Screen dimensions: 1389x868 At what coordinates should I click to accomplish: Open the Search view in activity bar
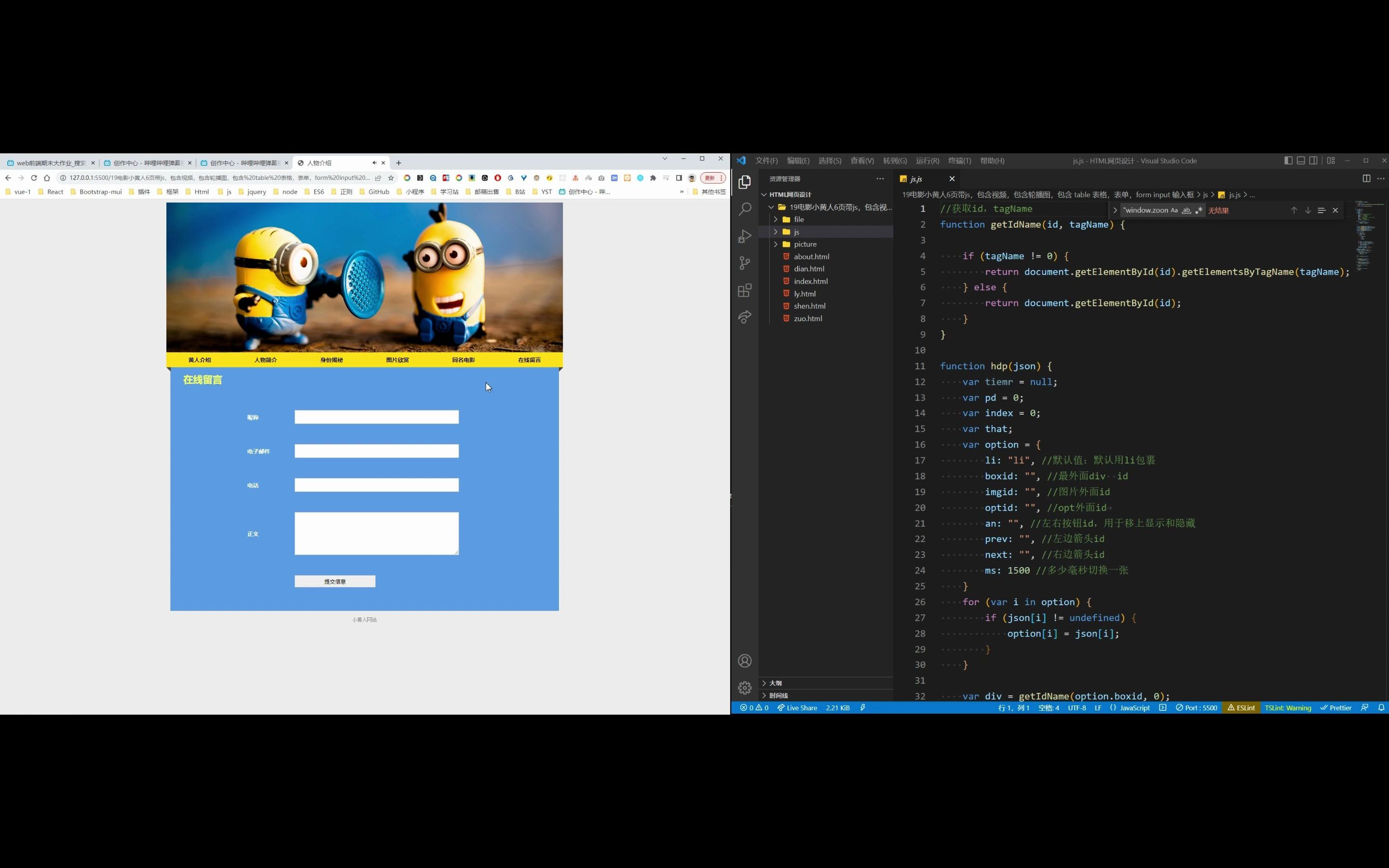745,209
